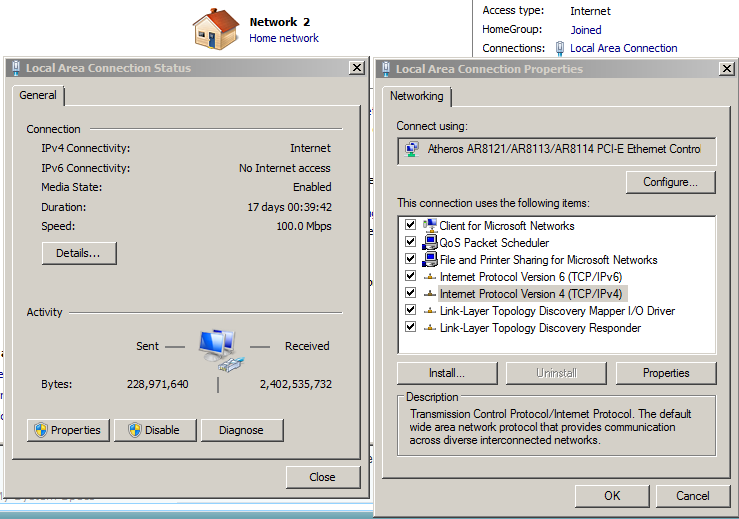The image size is (739, 519).
Task: Click Install in connection properties
Action: point(447,373)
